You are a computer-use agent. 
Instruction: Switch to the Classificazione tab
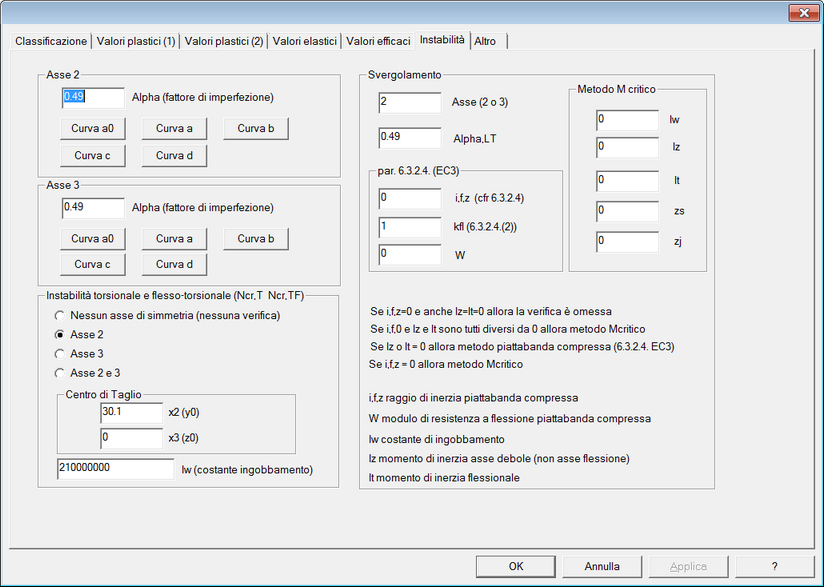(x=51, y=41)
